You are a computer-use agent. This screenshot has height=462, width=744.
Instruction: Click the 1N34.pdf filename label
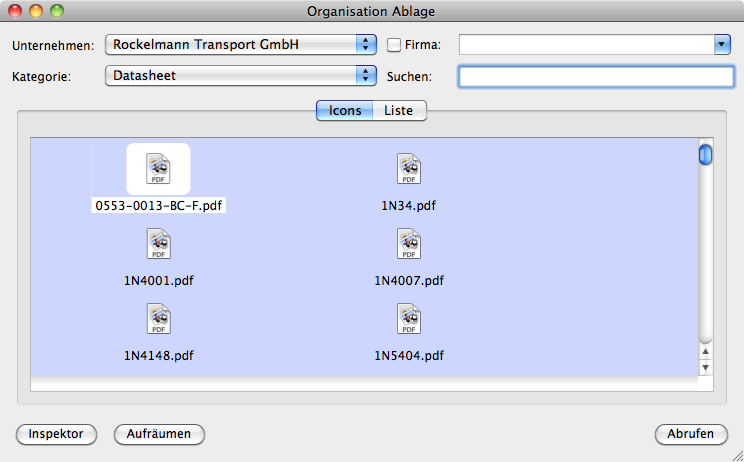pyautogui.click(x=409, y=205)
